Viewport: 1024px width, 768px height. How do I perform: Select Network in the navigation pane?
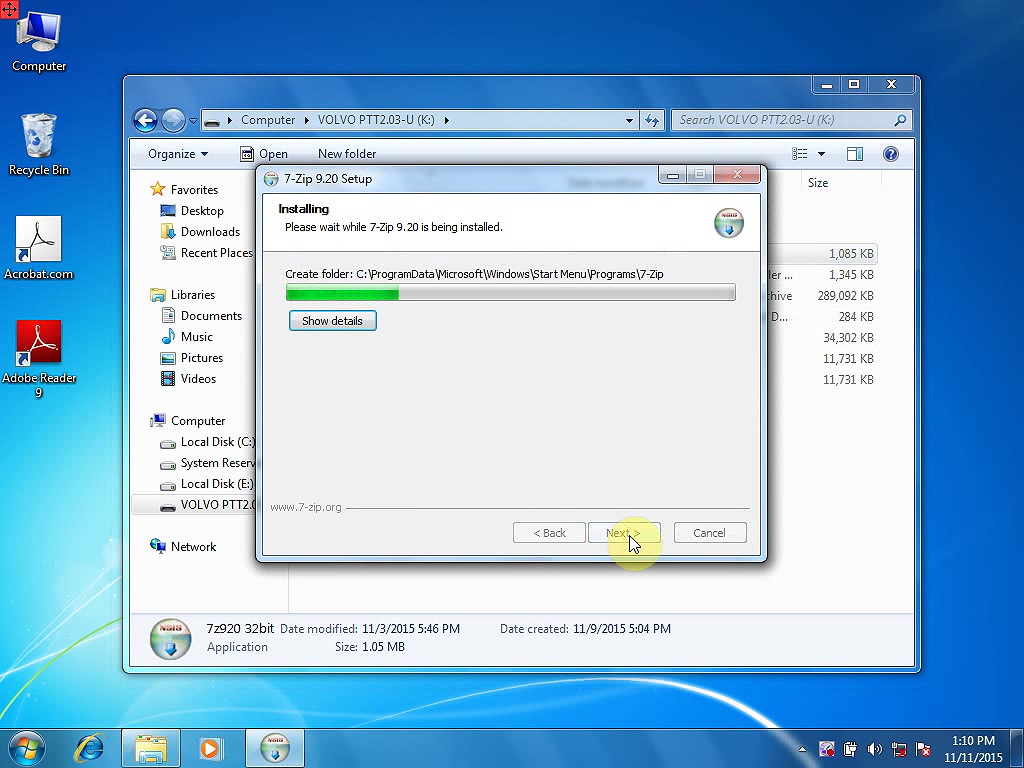(x=184, y=547)
